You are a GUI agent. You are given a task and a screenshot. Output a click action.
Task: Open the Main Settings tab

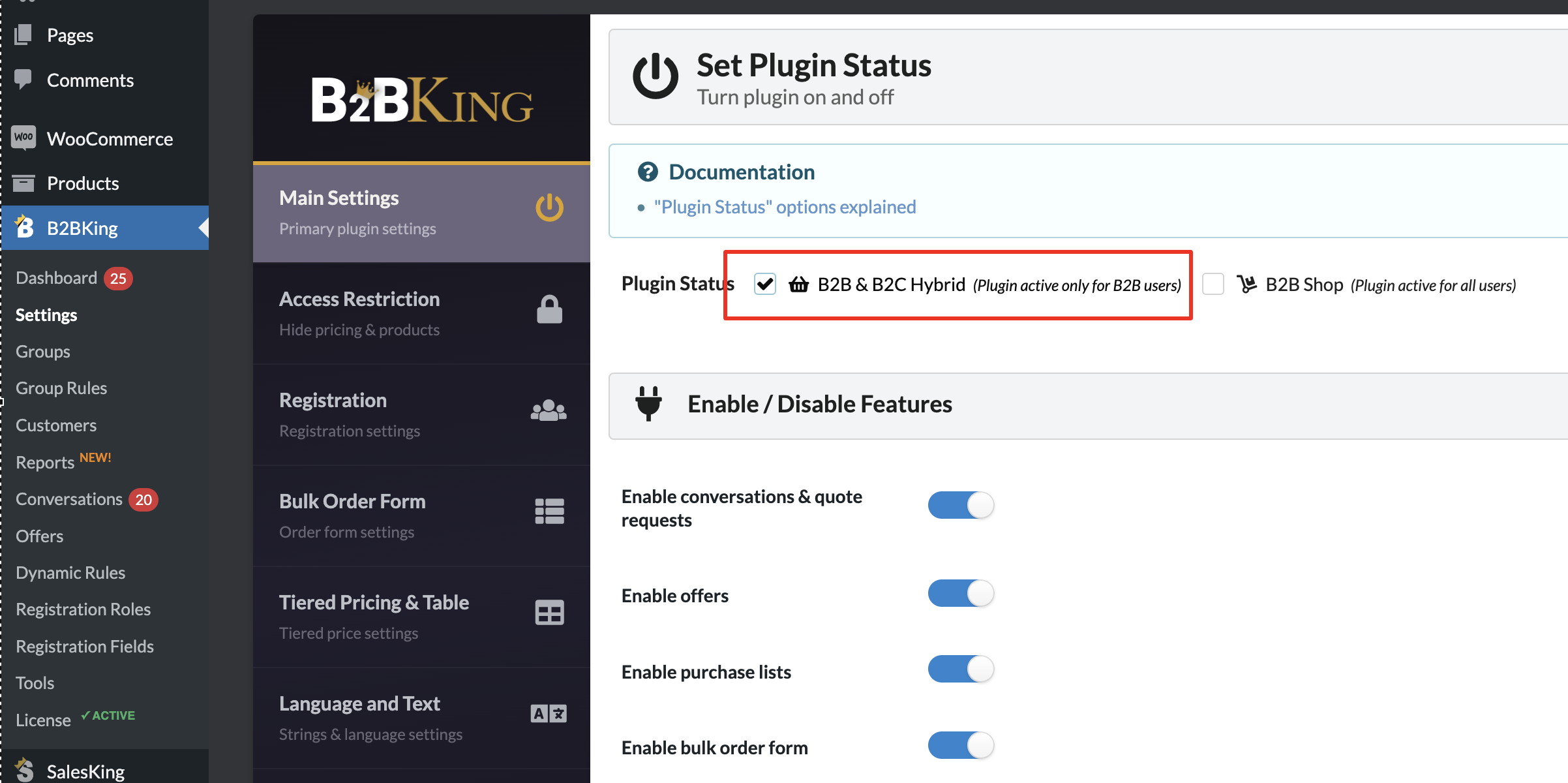(421, 213)
